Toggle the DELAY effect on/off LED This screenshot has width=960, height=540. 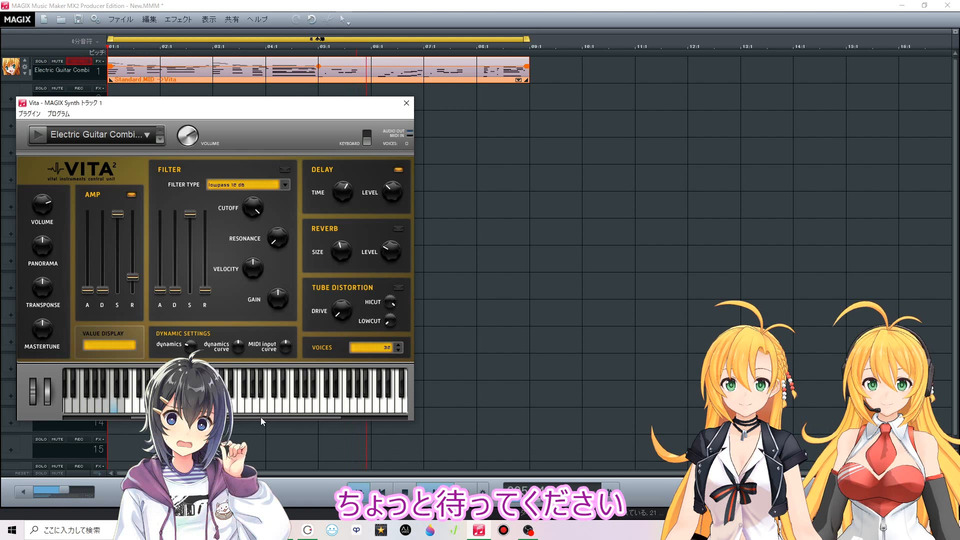[398, 170]
